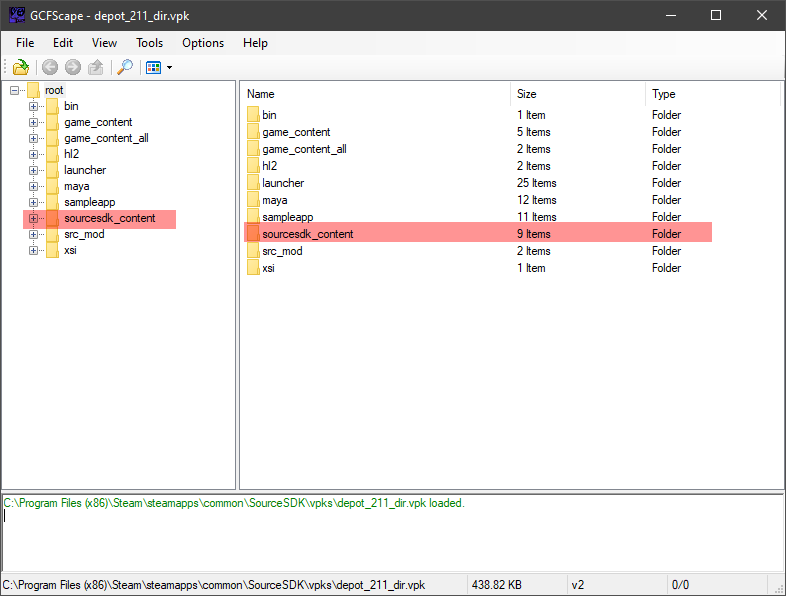Click the Back navigation arrow icon
Image resolution: width=786 pixels, height=596 pixels.
pos(50,67)
